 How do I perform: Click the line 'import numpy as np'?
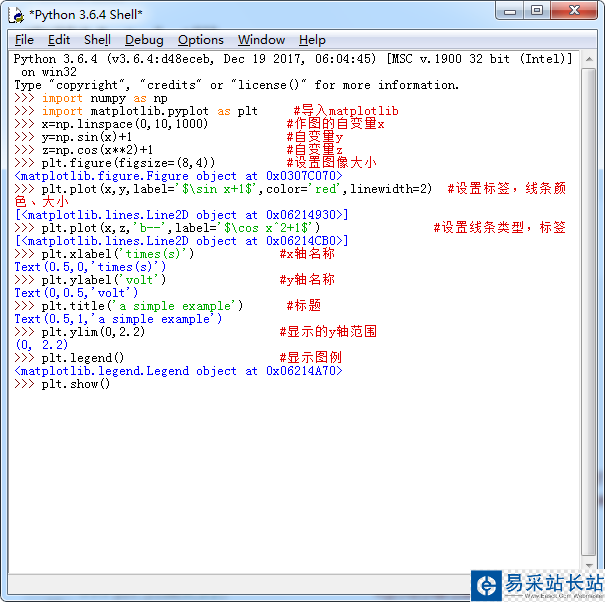[x=105, y=98]
